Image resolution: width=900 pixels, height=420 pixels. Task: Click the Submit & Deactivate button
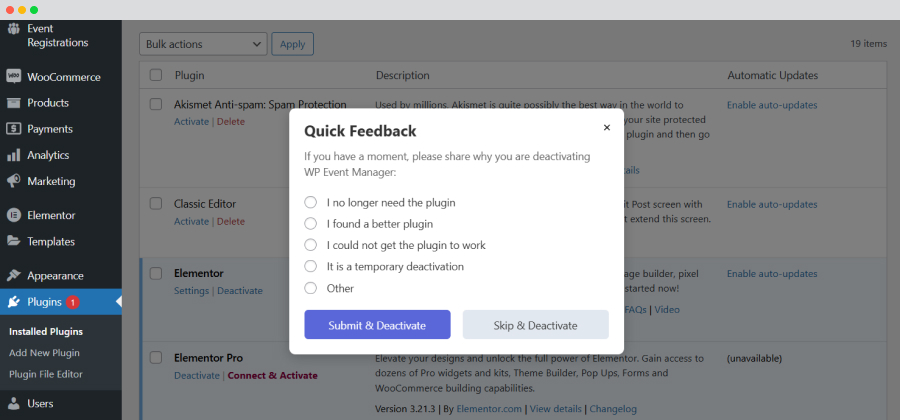(x=377, y=325)
